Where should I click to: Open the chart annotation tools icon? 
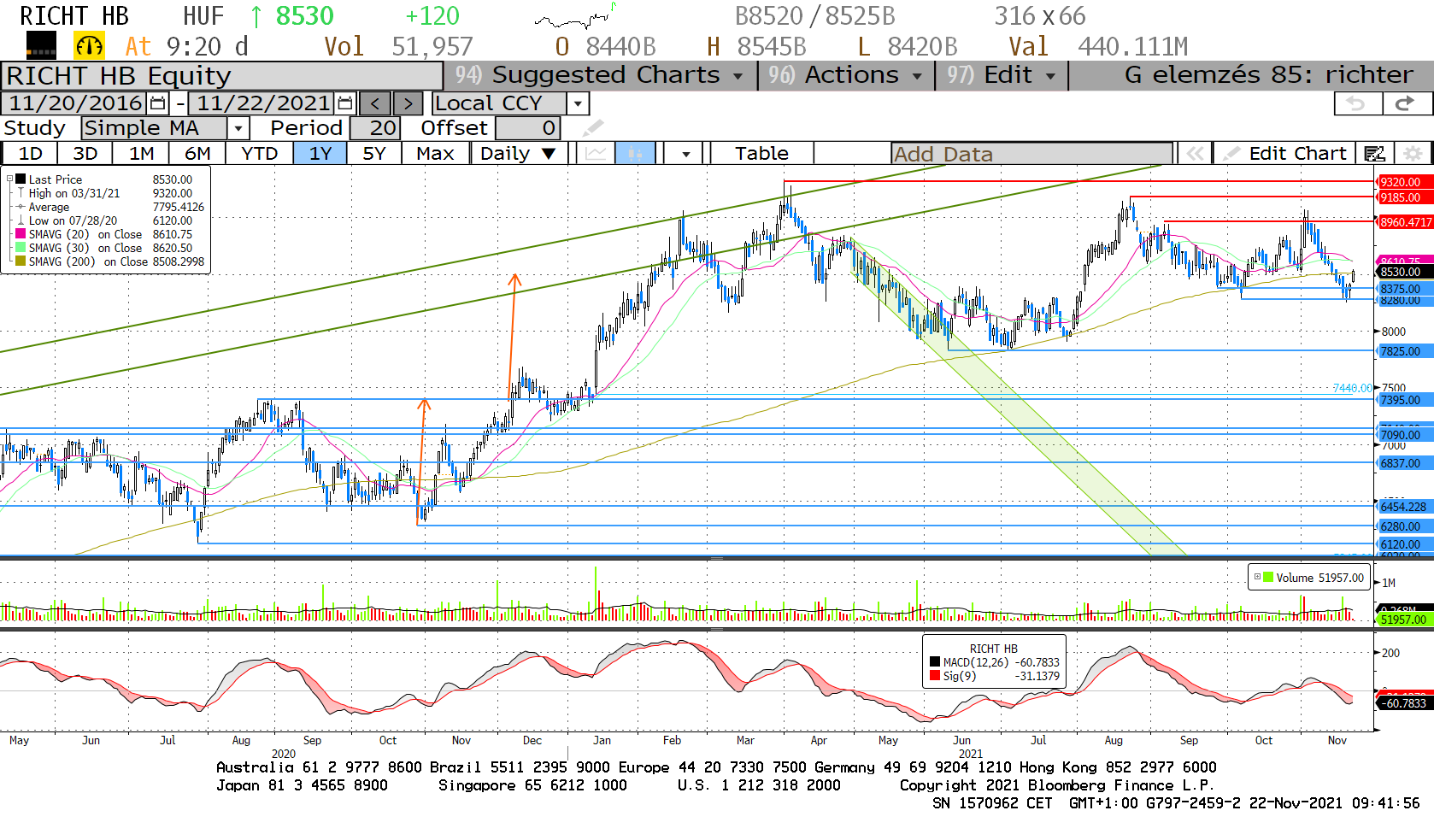tap(1374, 154)
